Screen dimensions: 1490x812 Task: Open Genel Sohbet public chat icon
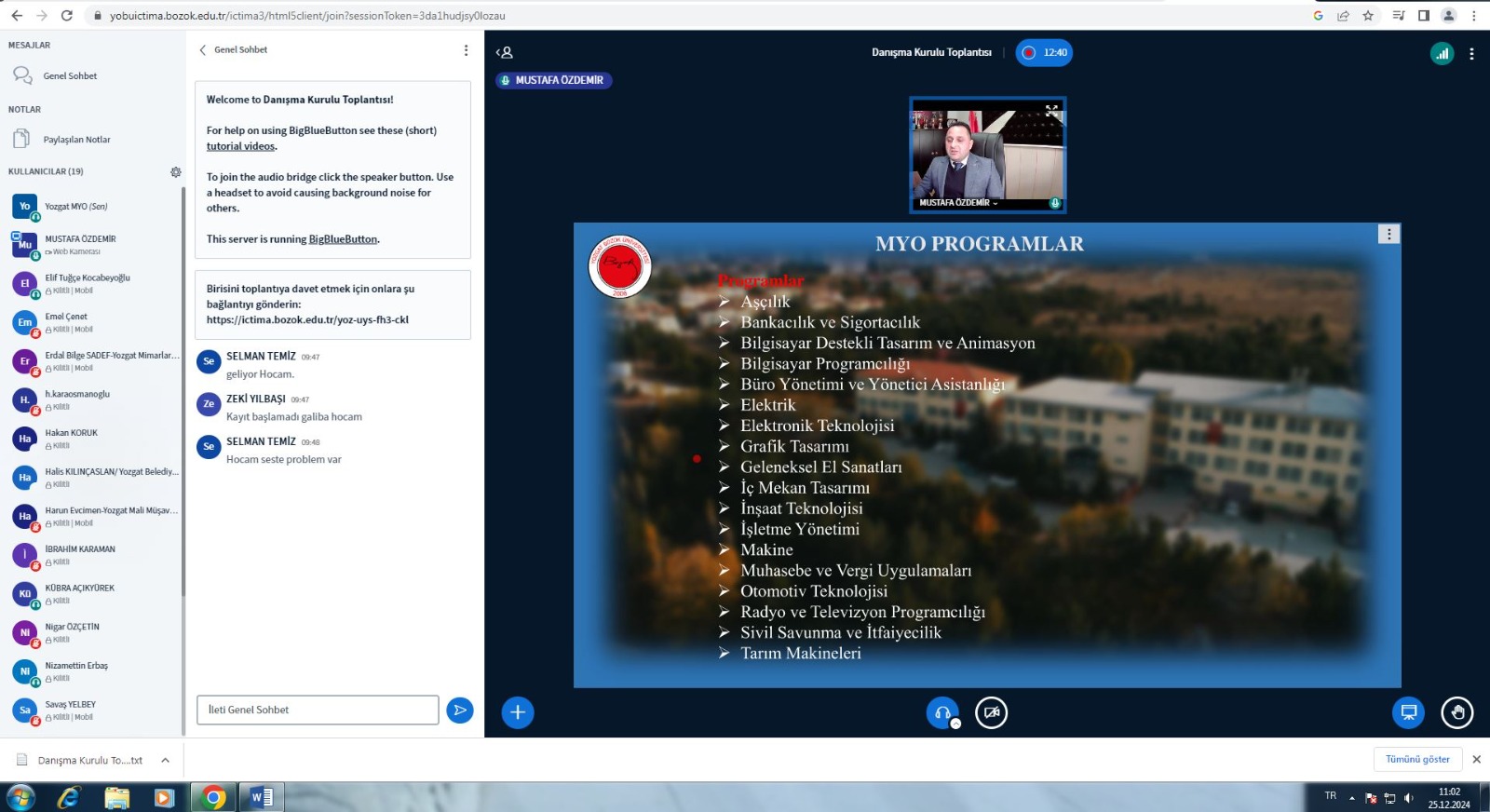22,75
